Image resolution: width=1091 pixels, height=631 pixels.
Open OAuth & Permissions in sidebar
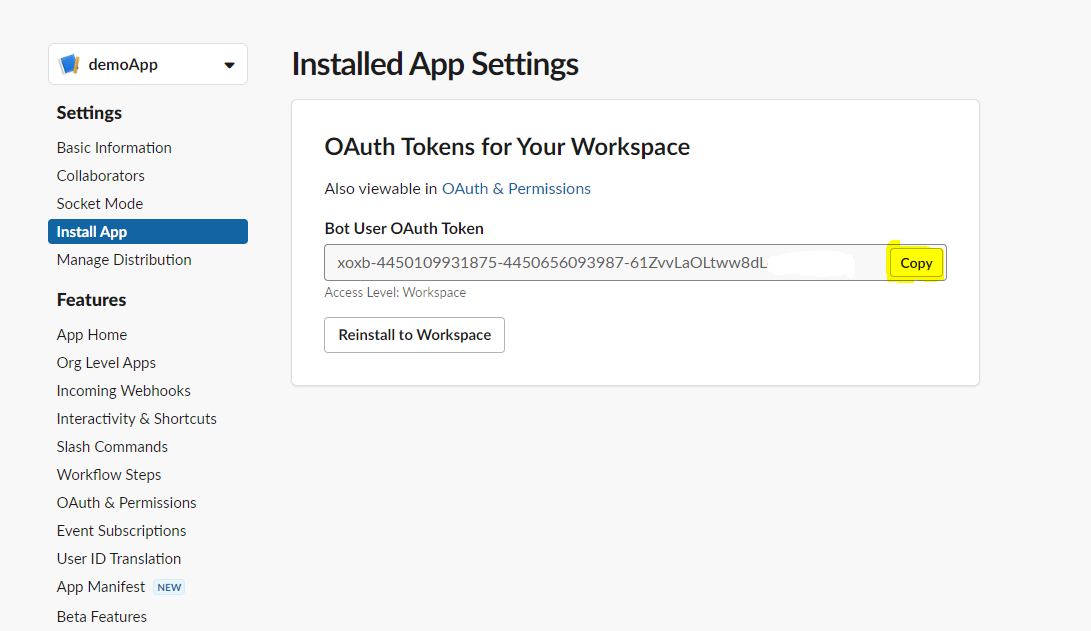(127, 502)
